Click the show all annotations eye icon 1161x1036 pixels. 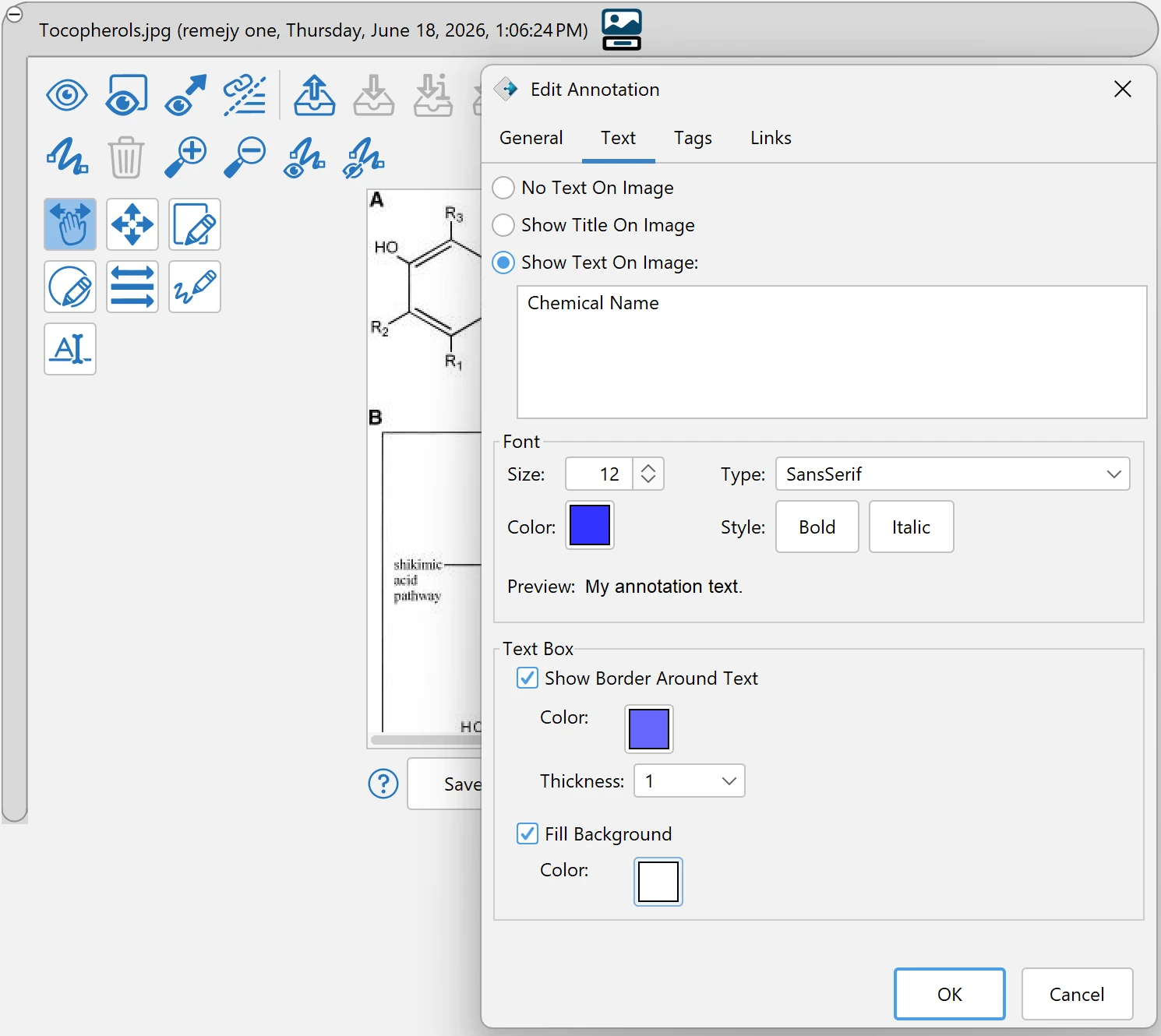click(x=67, y=96)
